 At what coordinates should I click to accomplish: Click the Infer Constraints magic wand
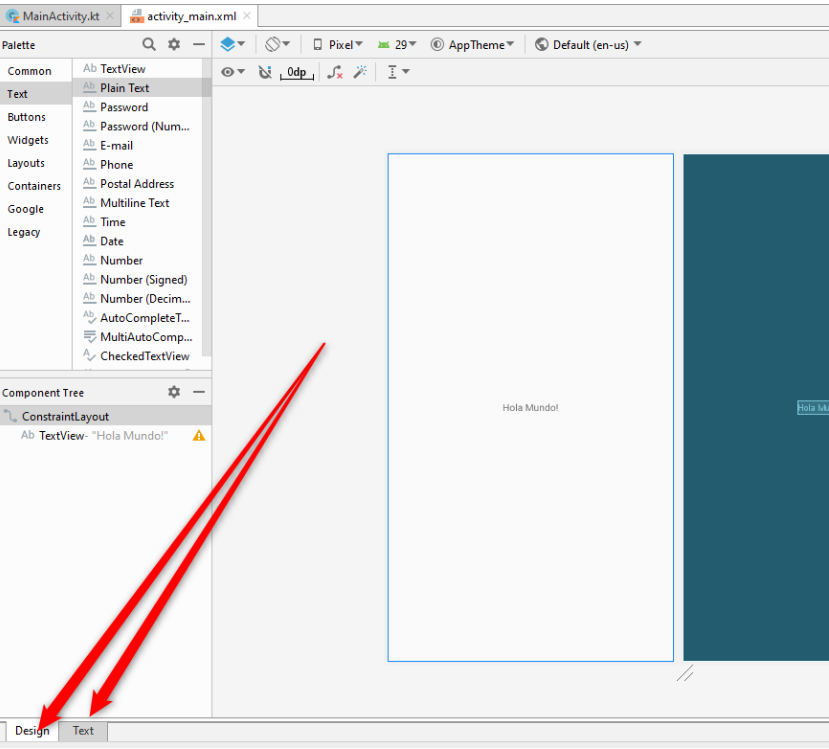tap(360, 72)
